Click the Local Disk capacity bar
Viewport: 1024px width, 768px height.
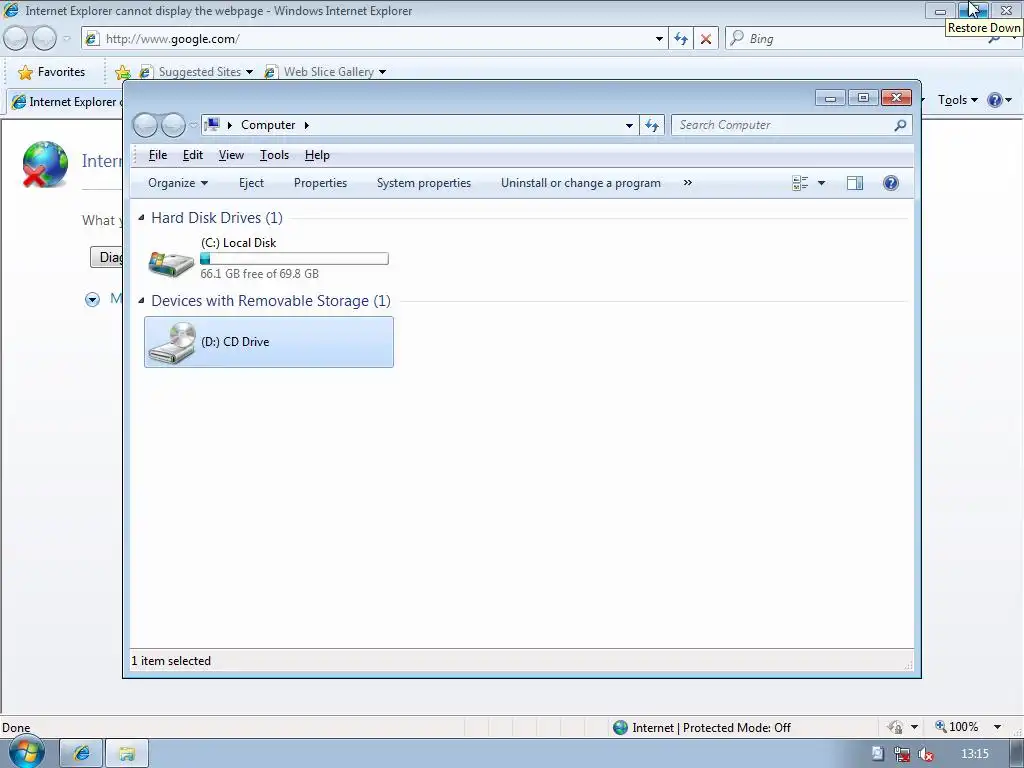pyautogui.click(x=295, y=259)
